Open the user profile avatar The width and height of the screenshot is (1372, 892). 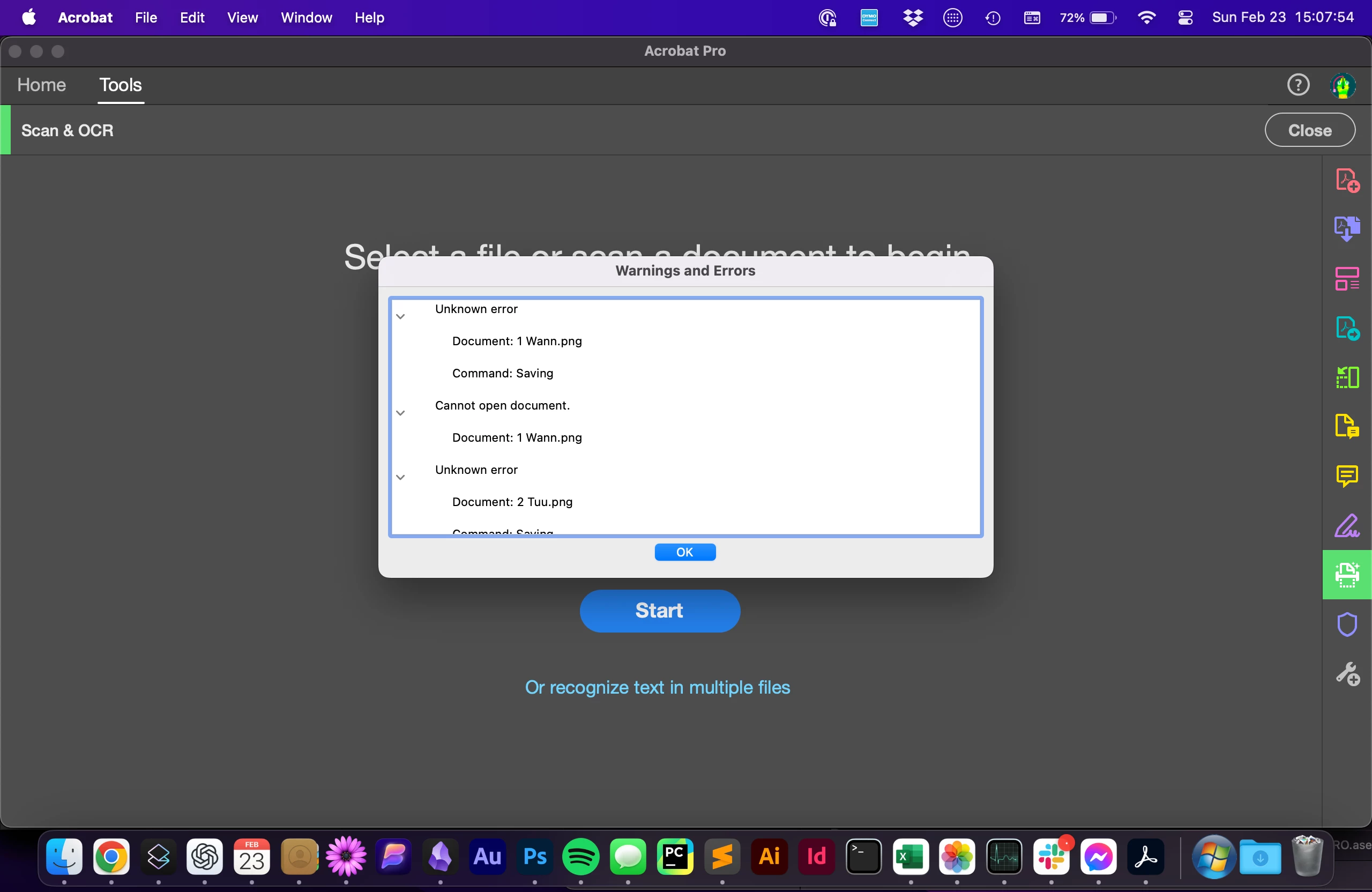[1343, 86]
